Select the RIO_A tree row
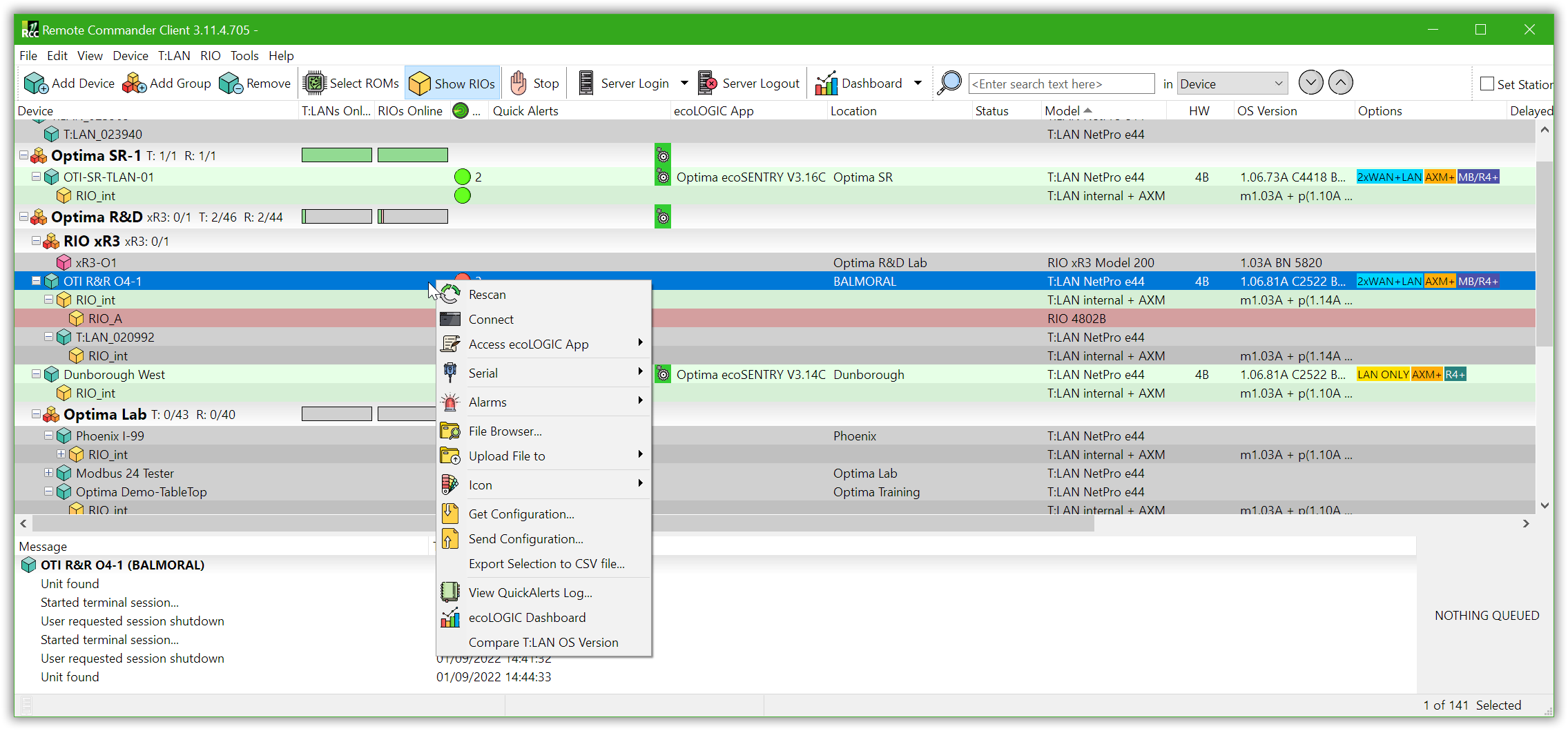This screenshot has width=1568, height=731. click(x=775, y=318)
